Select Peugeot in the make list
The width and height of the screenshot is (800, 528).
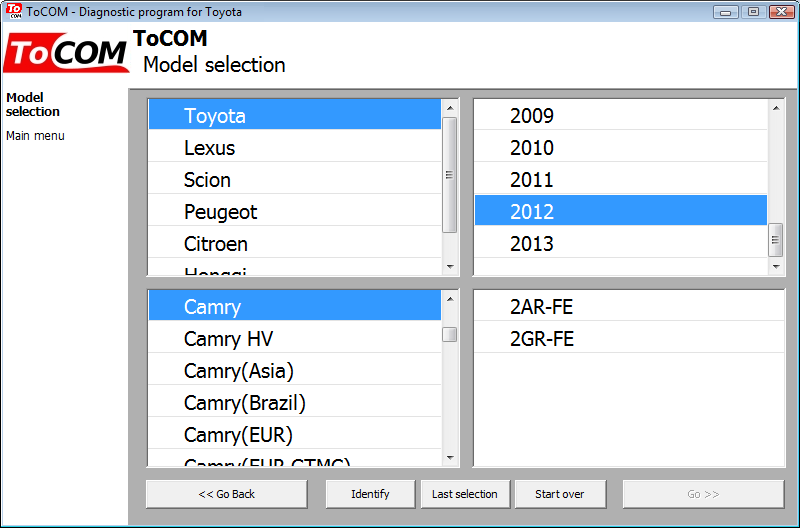[295, 212]
